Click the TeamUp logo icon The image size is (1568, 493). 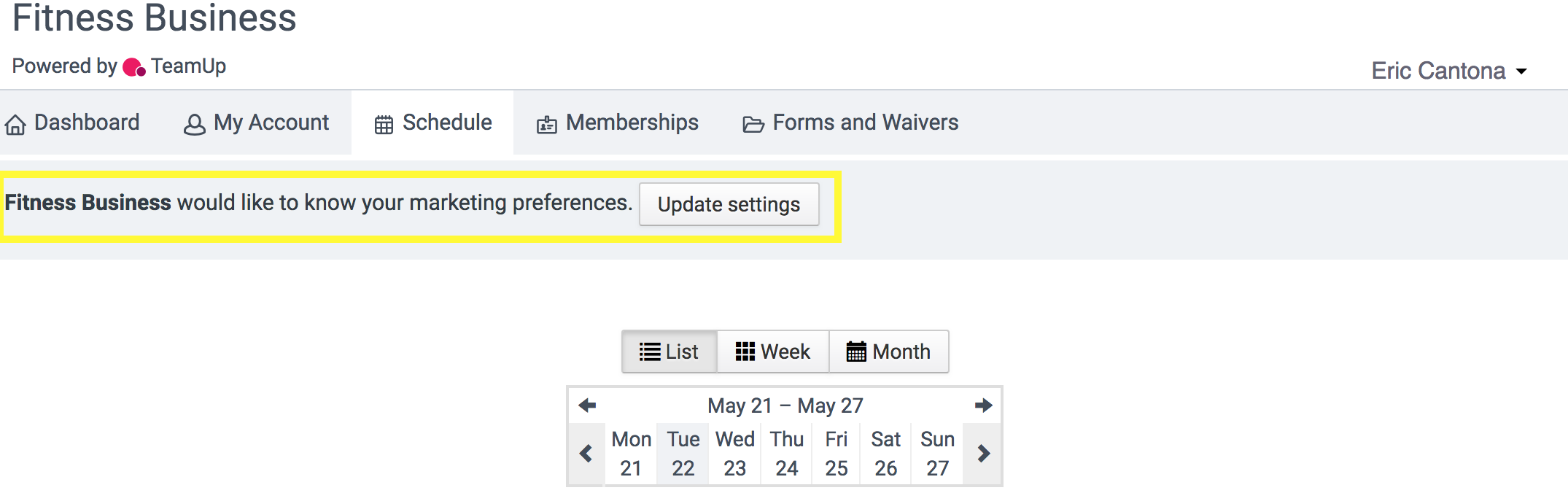[134, 67]
